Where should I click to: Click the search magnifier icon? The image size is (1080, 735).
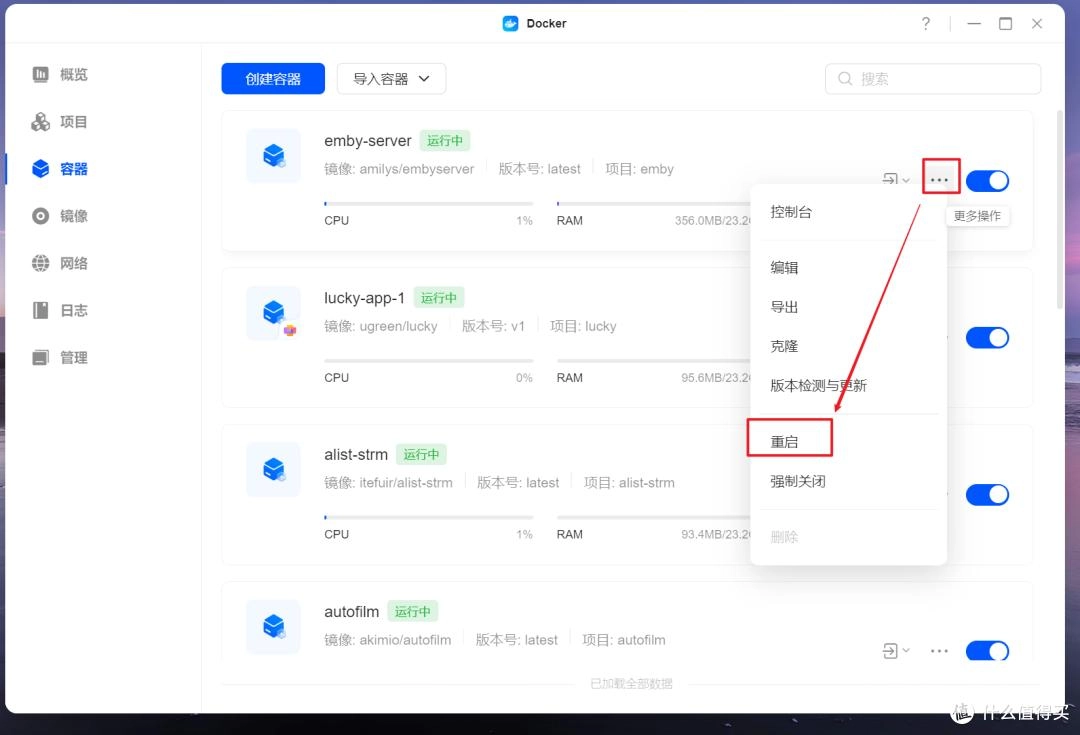pyautogui.click(x=845, y=79)
